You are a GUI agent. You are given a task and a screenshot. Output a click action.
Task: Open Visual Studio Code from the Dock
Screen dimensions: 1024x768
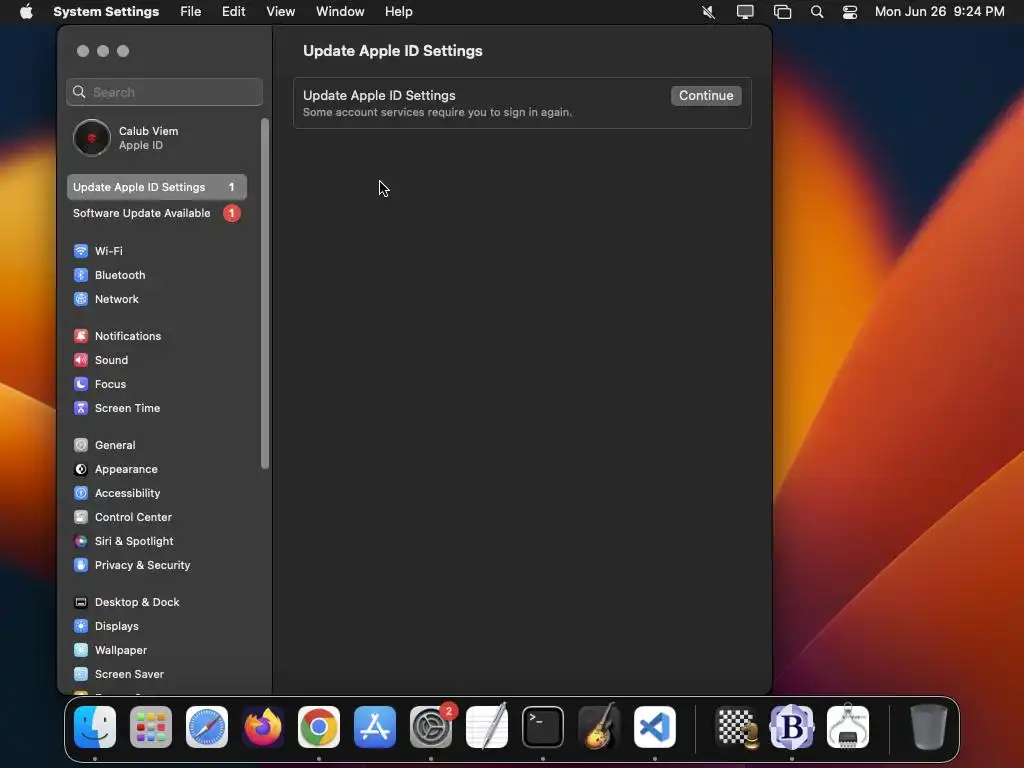(x=655, y=727)
